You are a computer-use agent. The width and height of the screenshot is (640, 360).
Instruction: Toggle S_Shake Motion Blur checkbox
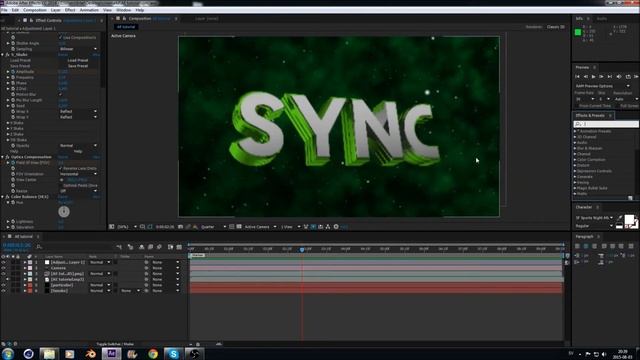pos(61,94)
